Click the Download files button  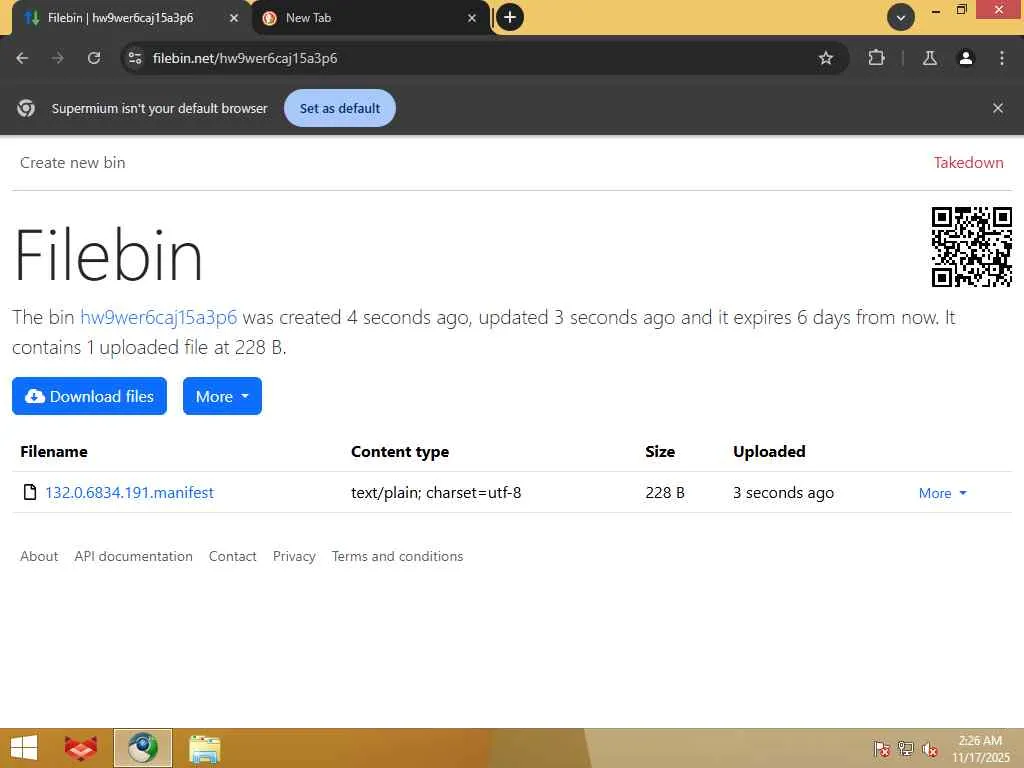point(89,396)
